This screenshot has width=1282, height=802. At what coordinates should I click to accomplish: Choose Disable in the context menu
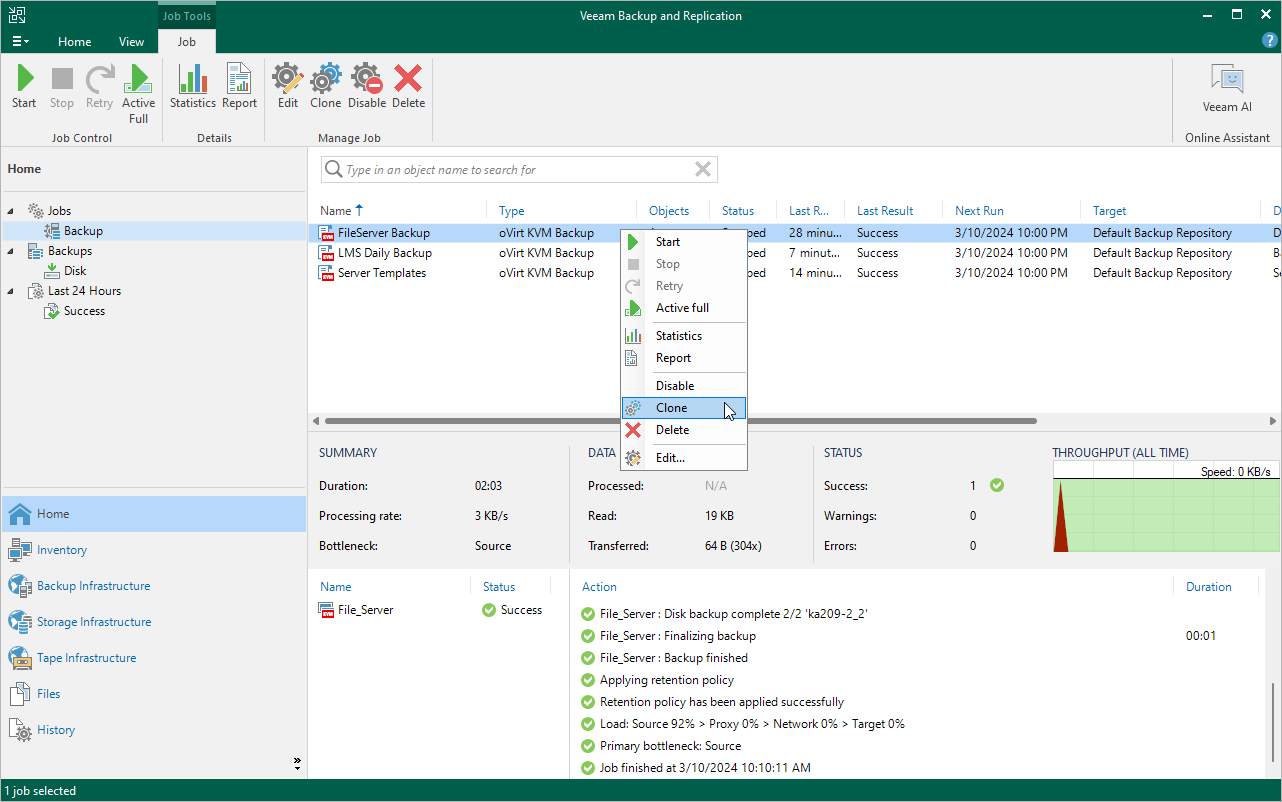click(684, 386)
